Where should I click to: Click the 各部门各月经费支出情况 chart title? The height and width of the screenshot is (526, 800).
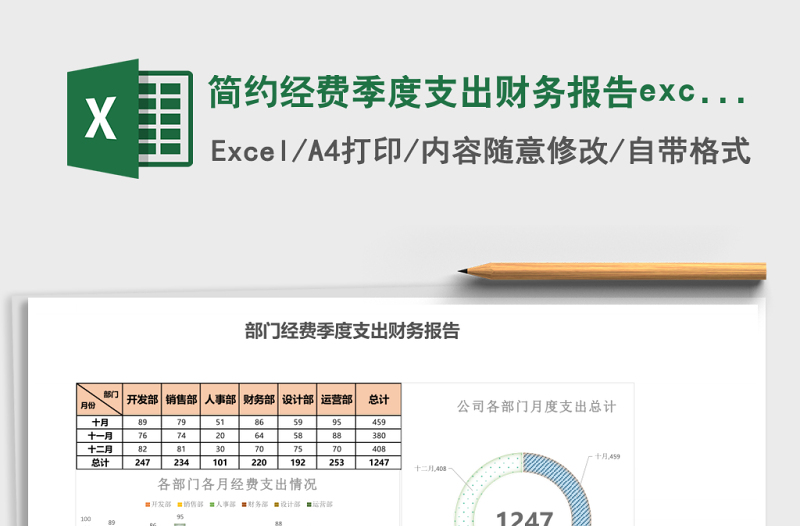click(239, 484)
